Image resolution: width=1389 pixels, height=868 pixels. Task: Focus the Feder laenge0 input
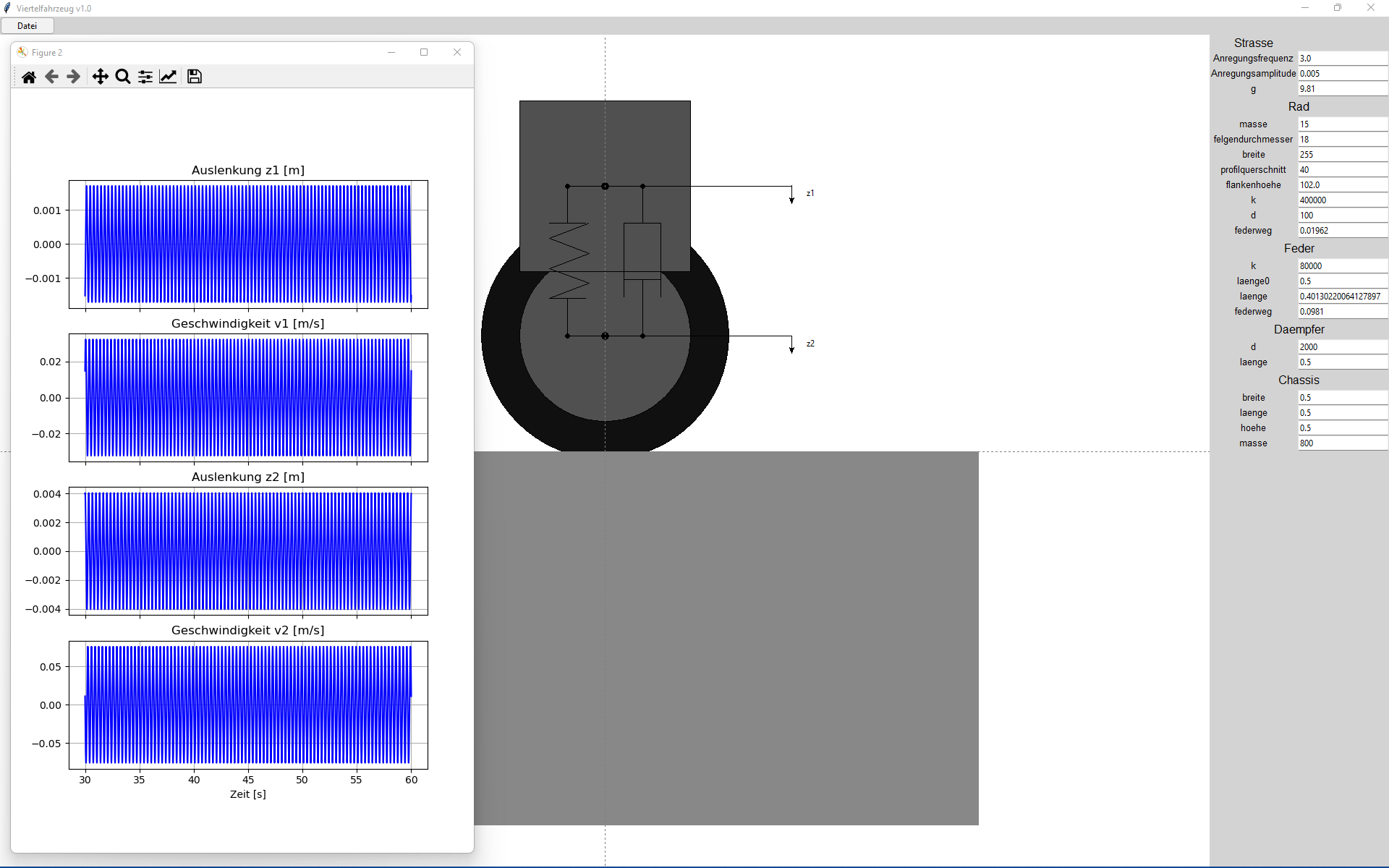point(1342,281)
